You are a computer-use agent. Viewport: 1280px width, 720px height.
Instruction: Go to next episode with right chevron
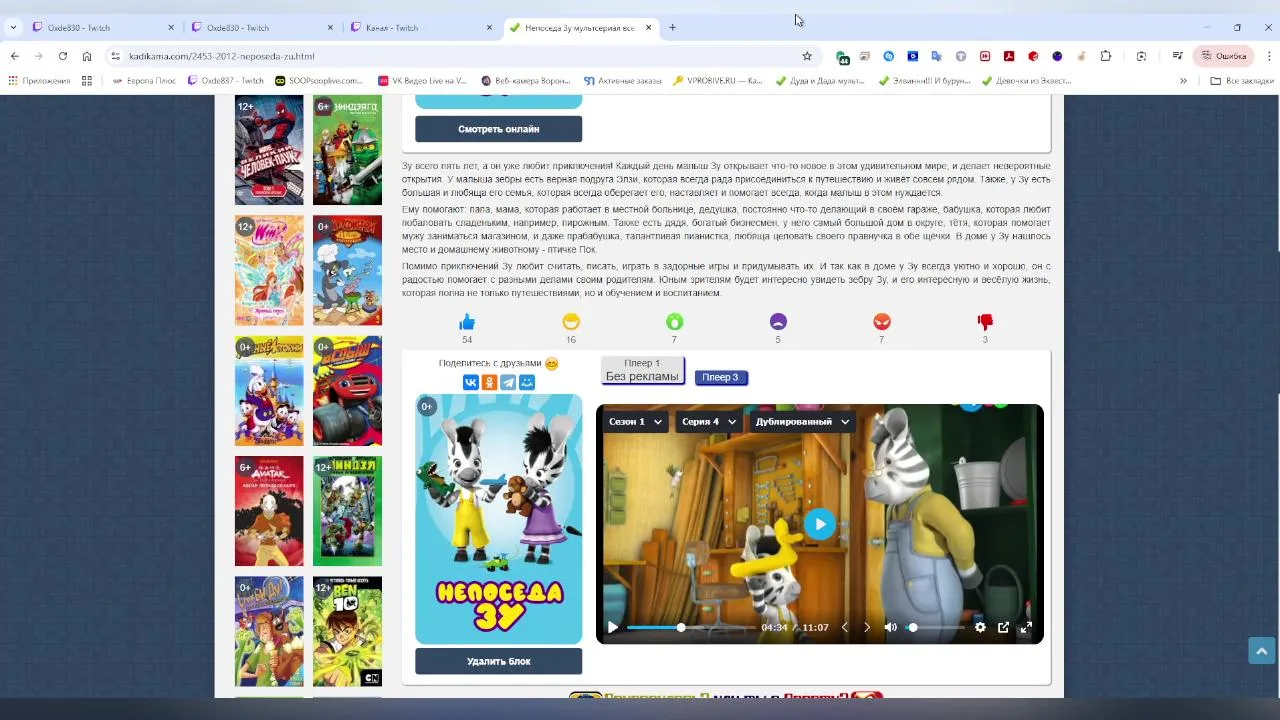point(867,628)
